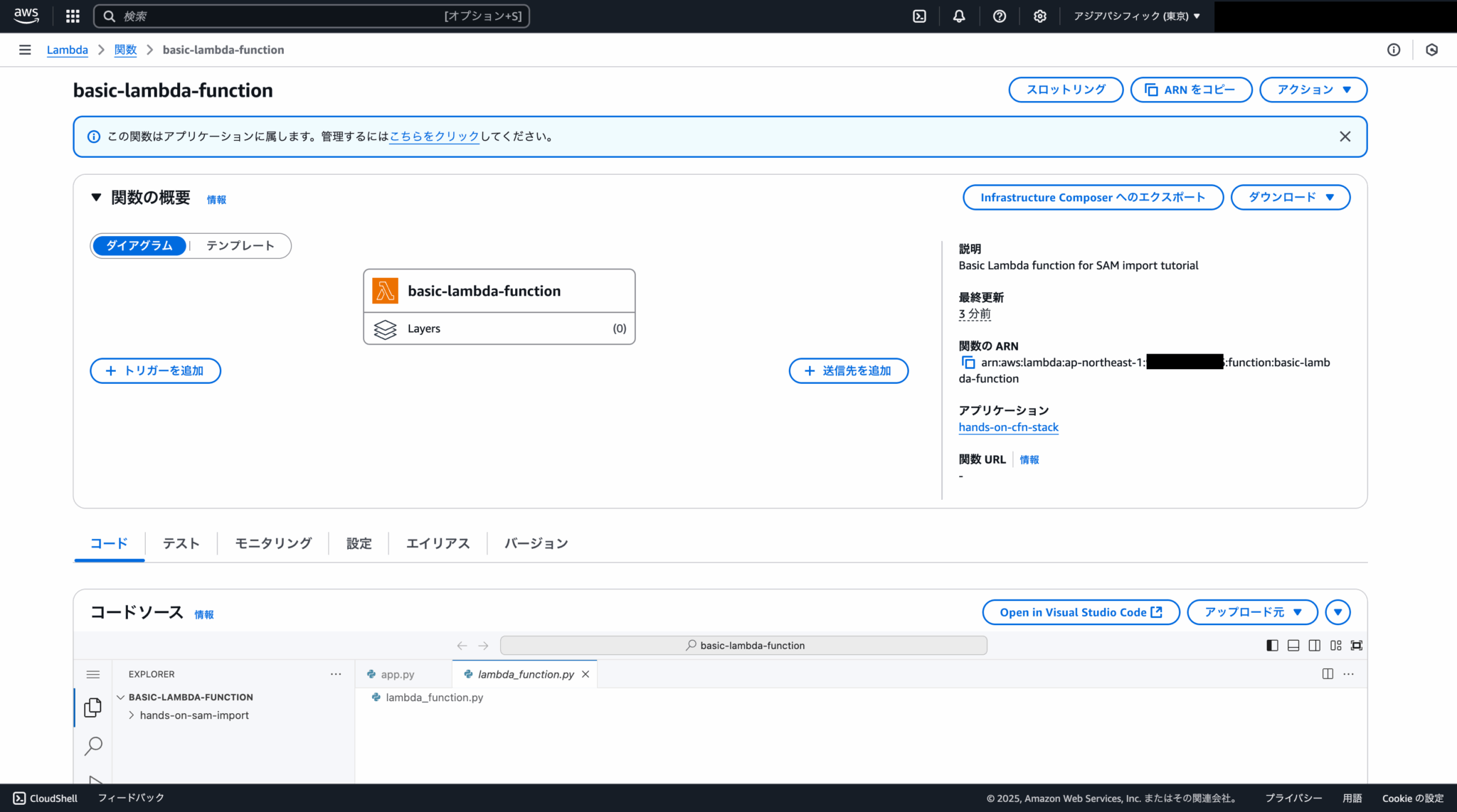Open the ダウンロード dropdown

pyautogui.click(x=1290, y=197)
